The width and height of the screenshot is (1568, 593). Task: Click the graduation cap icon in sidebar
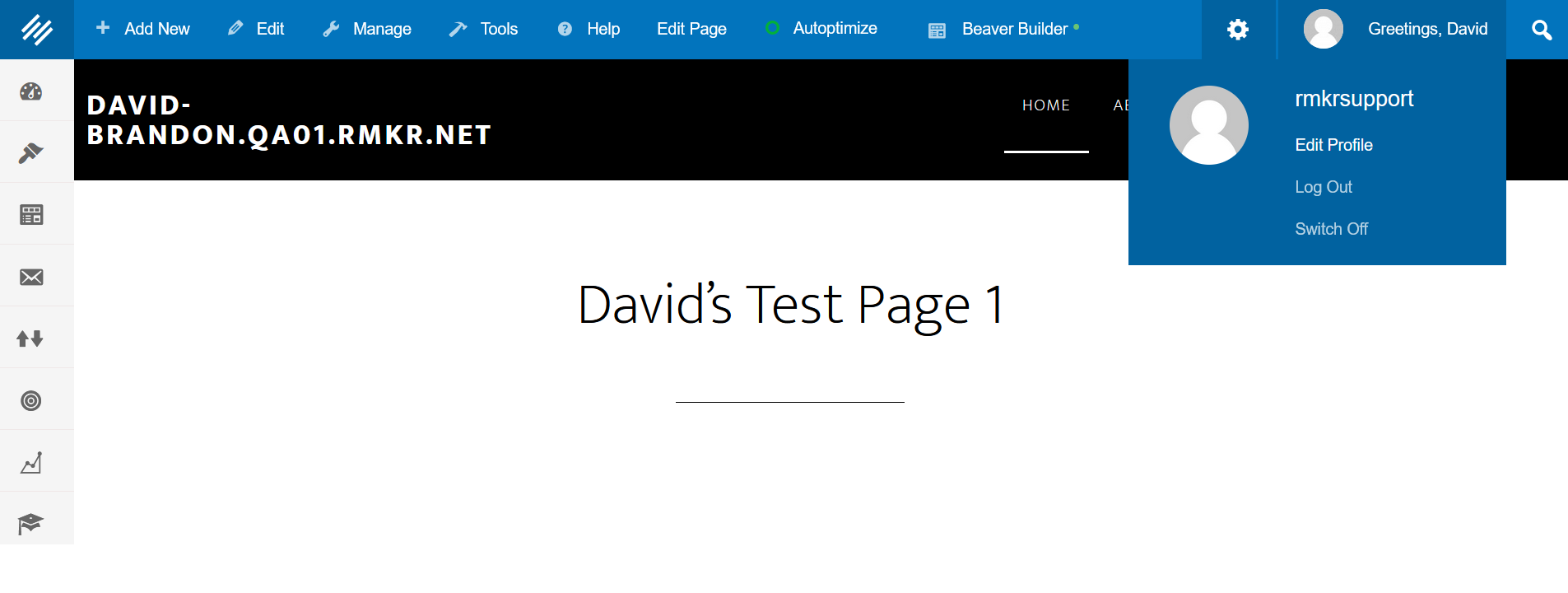tap(31, 523)
